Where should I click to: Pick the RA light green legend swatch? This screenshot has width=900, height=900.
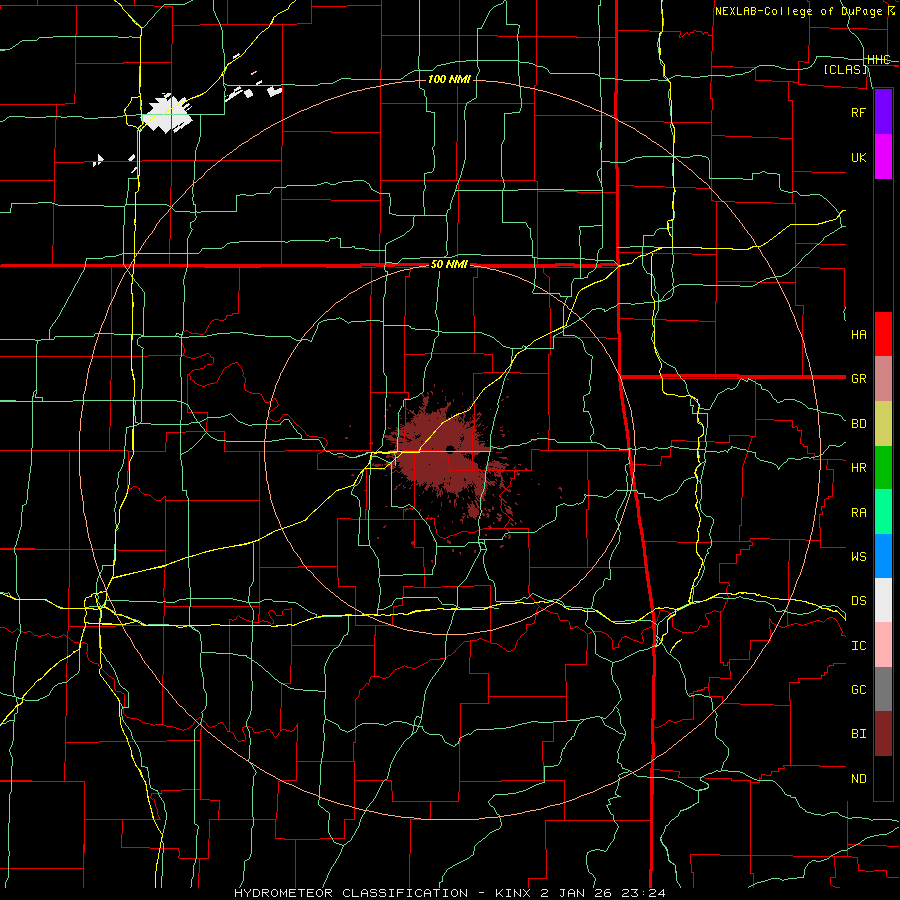[883, 512]
